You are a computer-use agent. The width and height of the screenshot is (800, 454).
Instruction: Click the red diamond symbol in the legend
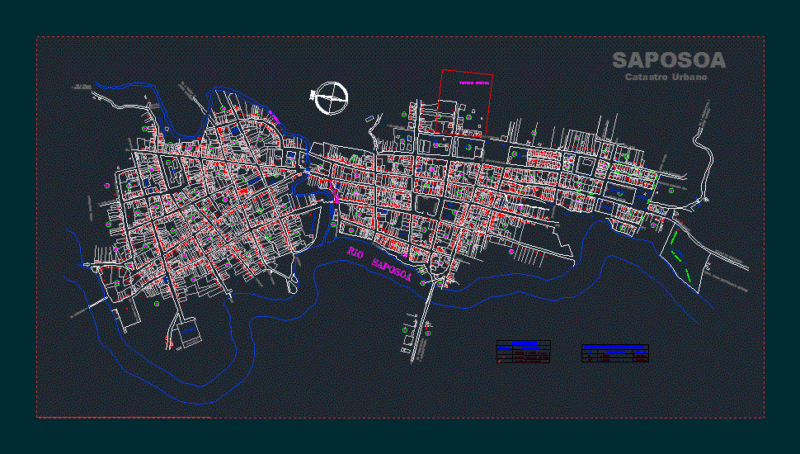coord(499,361)
